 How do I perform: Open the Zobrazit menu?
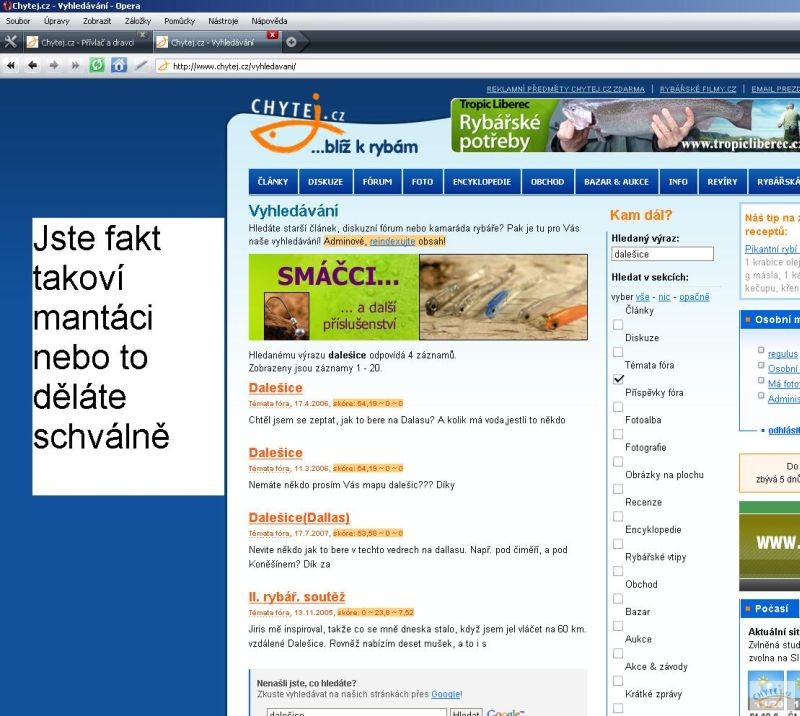click(97, 21)
